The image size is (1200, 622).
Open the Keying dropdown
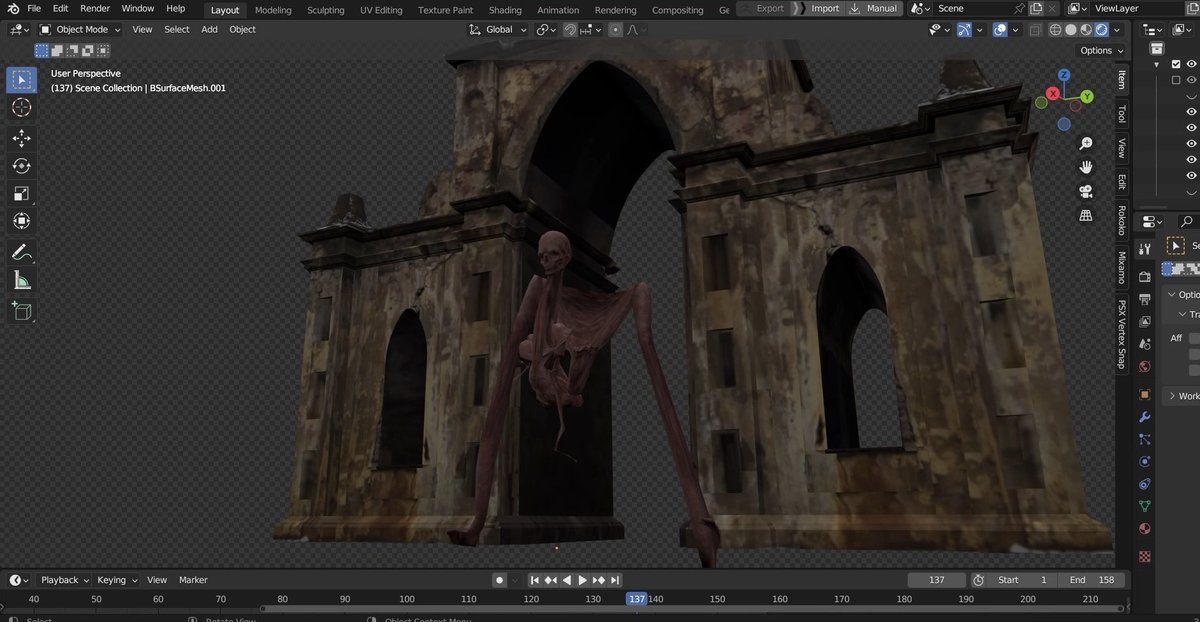click(x=116, y=580)
